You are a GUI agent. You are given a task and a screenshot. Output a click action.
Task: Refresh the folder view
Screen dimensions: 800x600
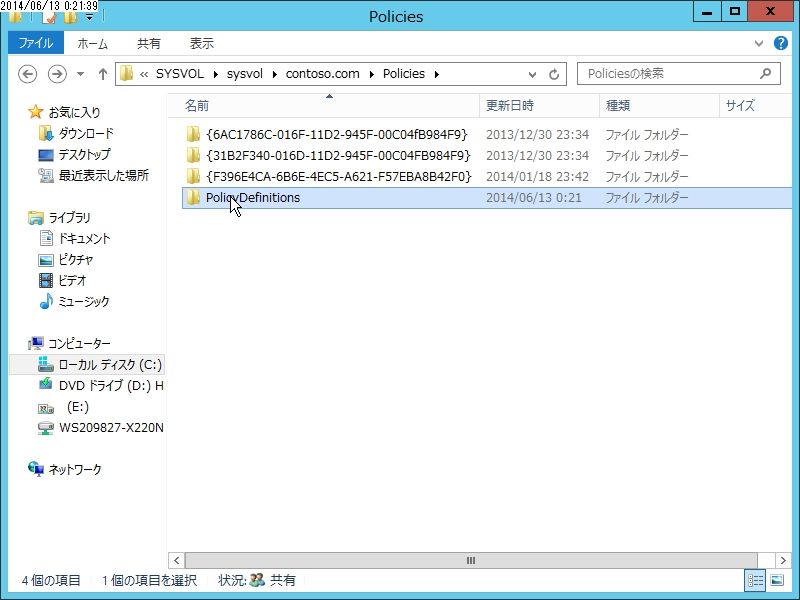click(x=554, y=74)
